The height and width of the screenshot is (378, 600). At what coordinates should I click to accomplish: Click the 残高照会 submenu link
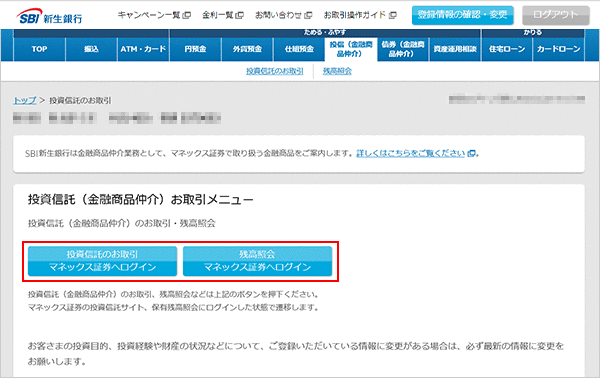[x=337, y=71]
